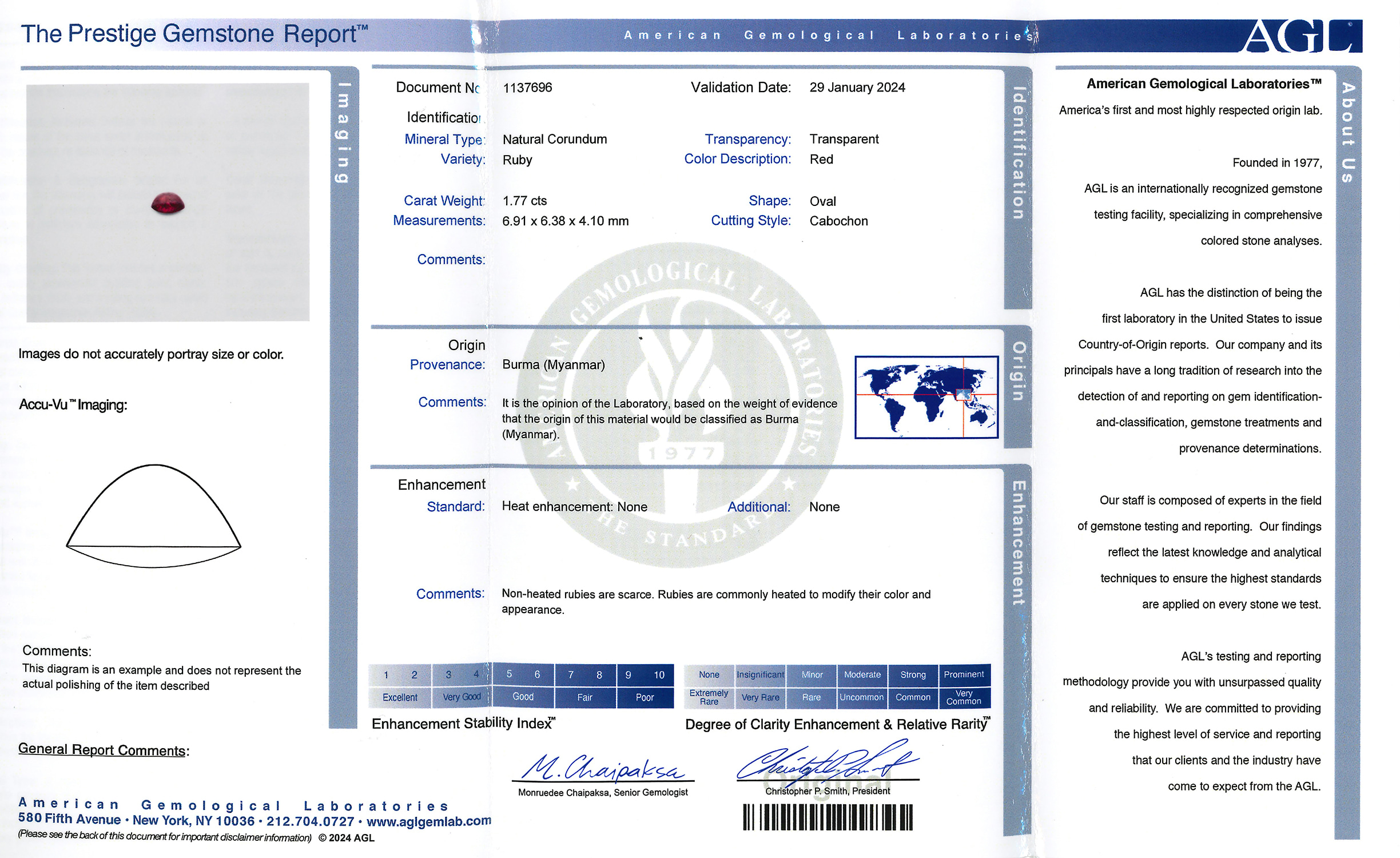
Task: Click the Prominent clarity enhancement cell
Action: point(964,675)
